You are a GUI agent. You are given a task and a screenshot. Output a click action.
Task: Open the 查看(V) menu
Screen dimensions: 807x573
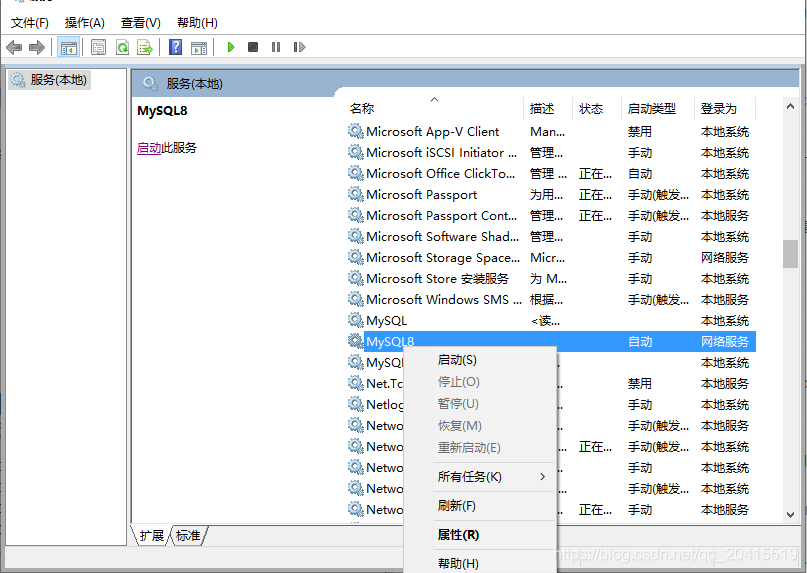pyautogui.click(x=141, y=23)
